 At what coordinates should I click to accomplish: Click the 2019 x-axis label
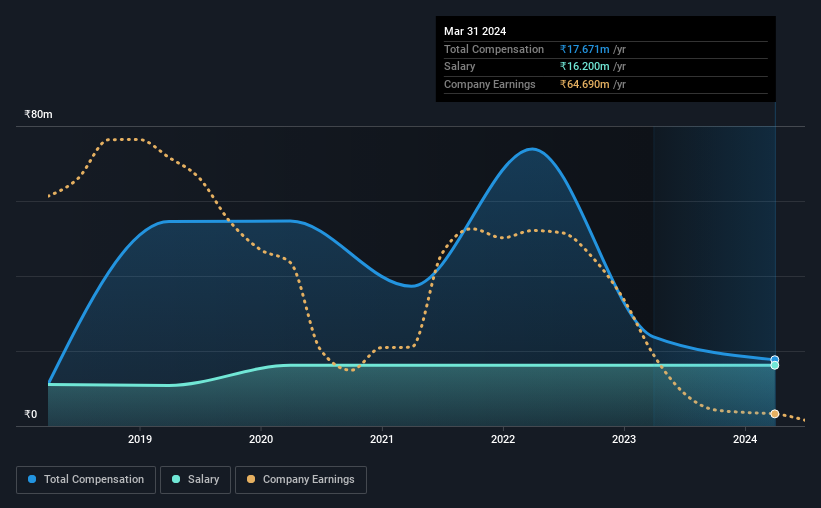140,439
